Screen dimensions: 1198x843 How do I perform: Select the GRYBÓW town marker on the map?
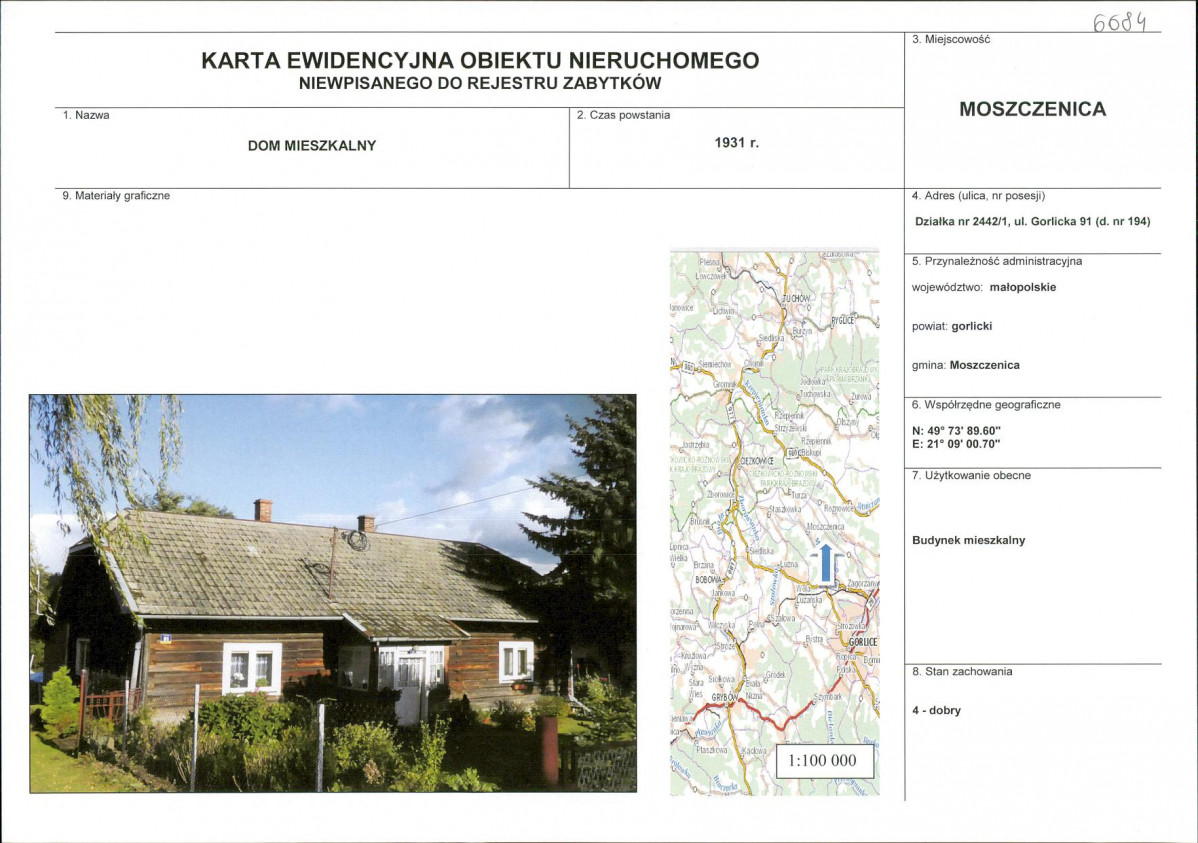point(726,697)
